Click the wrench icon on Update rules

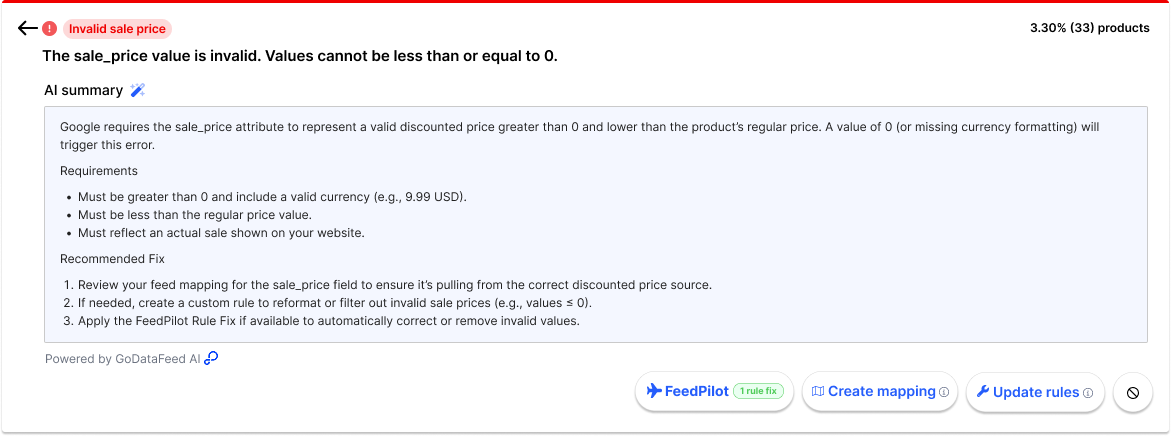click(982, 392)
